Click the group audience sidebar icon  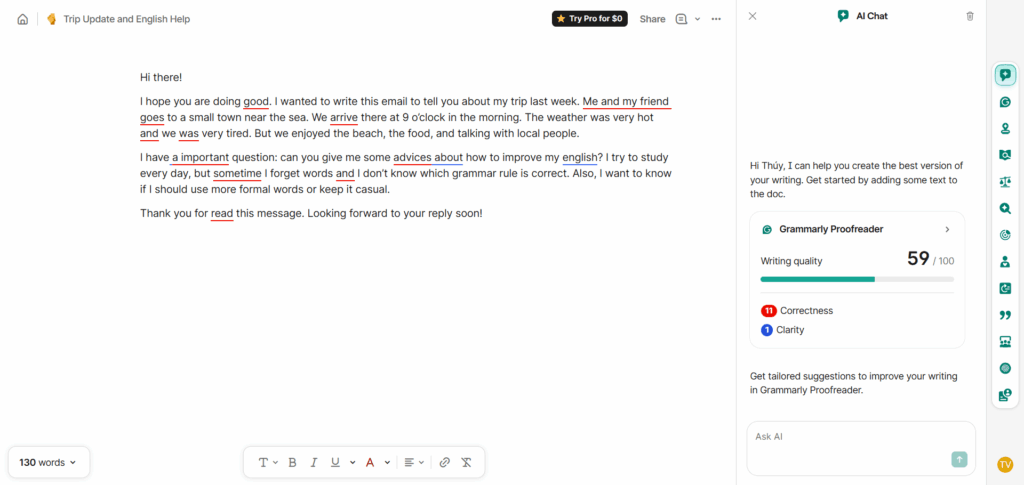(x=1005, y=341)
